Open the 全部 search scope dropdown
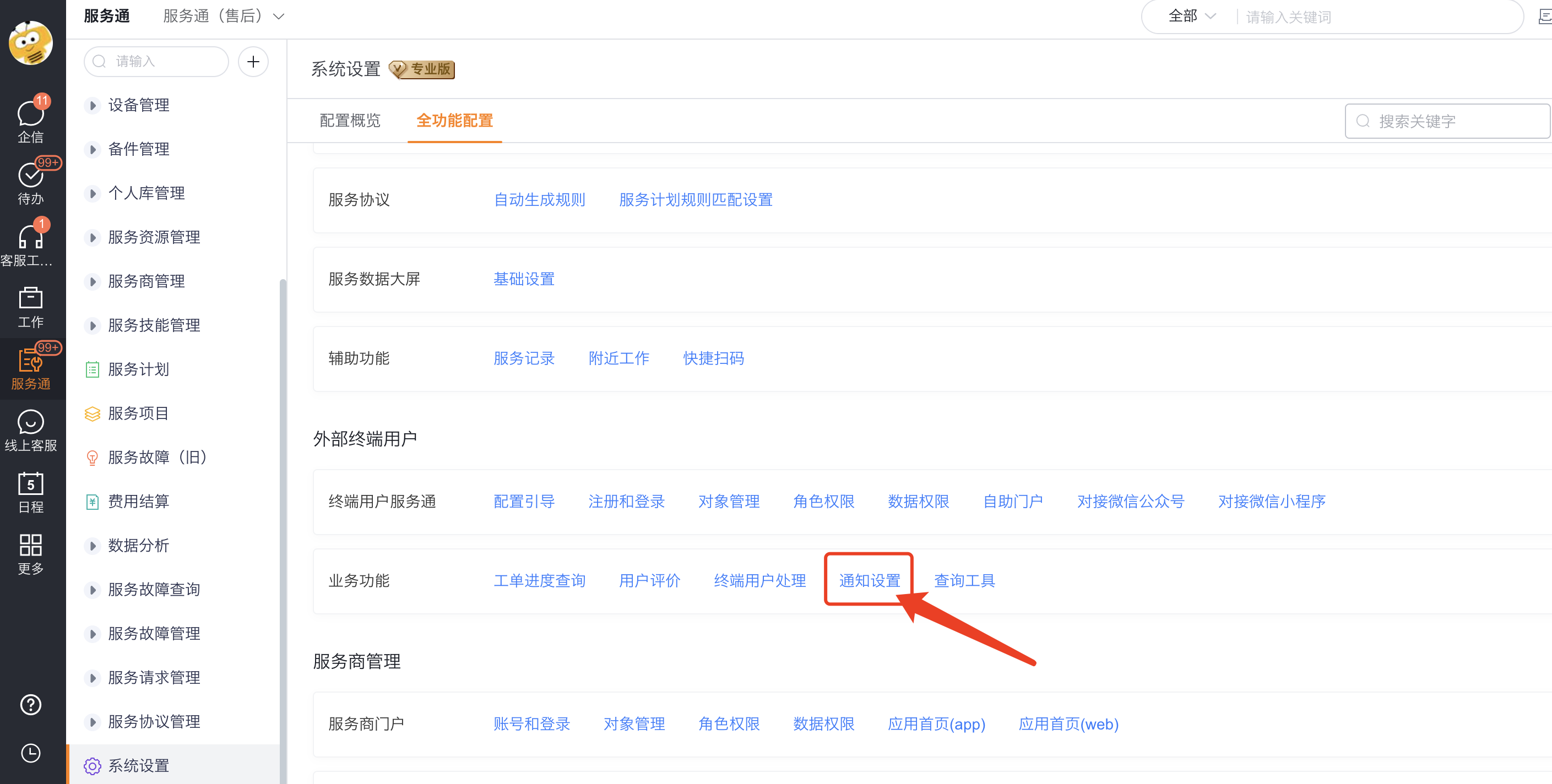This screenshot has width=1552, height=784. [1192, 17]
